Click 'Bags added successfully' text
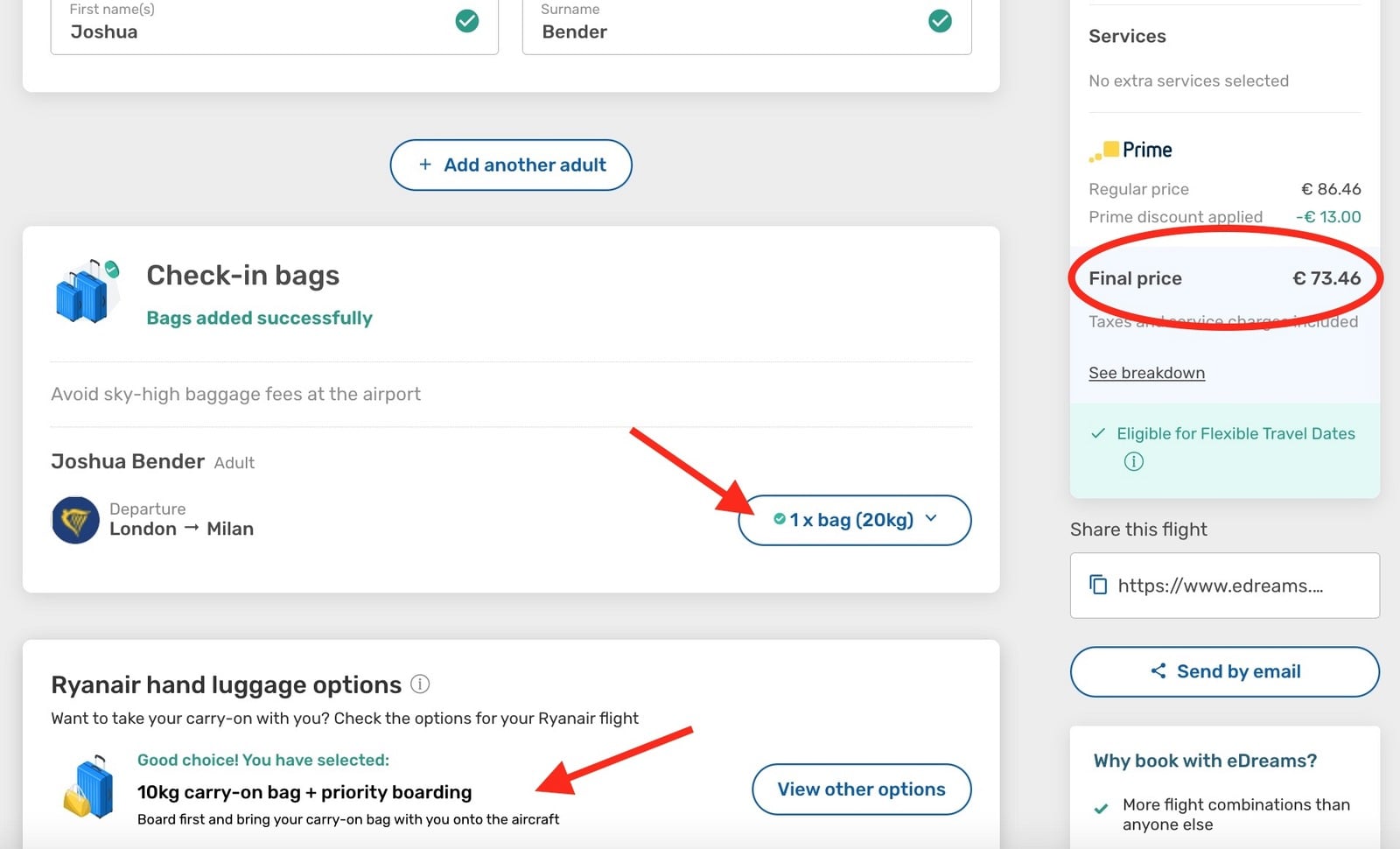The image size is (1400, 849). pos(259,318)
